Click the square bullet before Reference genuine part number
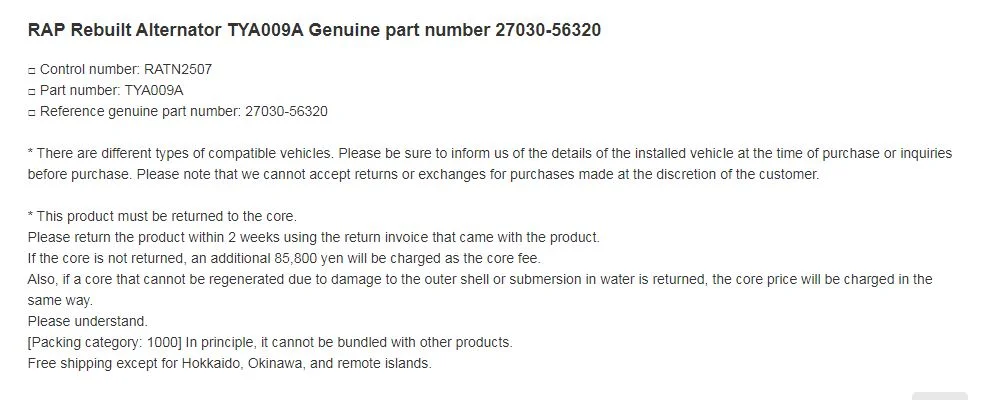995x400 pixels. tap(32, 112)
